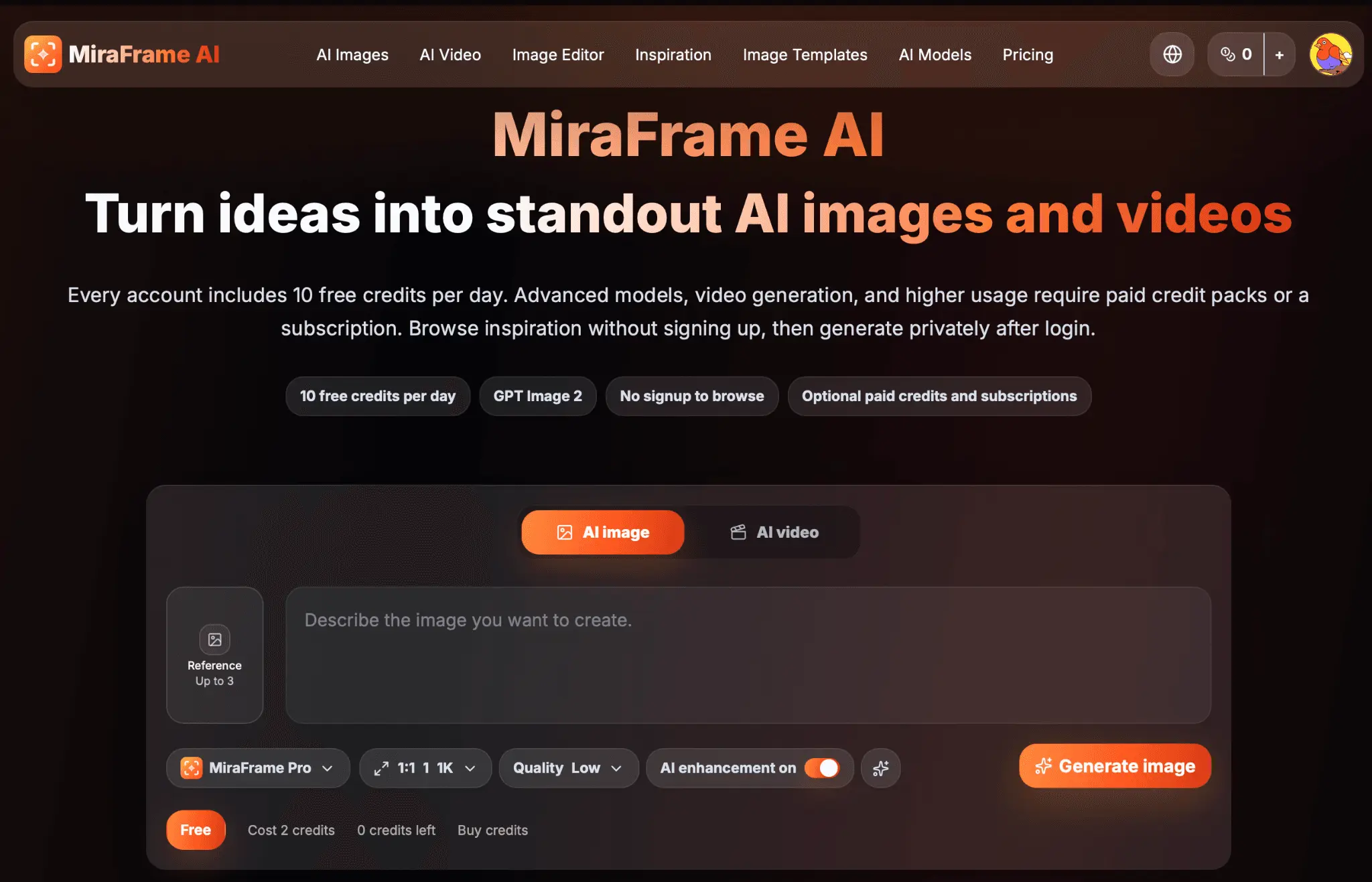Screen dimensions: 1372x882
Task: Open the language globe icon
Action: 1172,54
